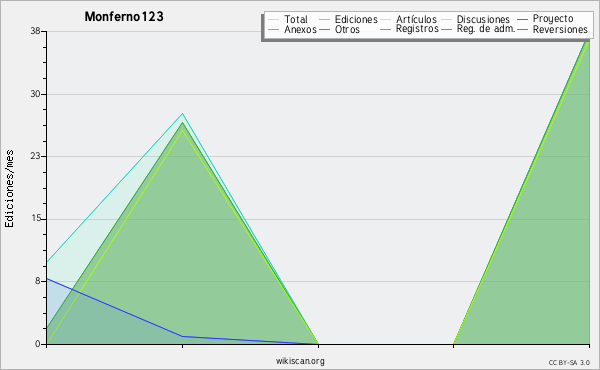Select the Discusiones legend entry
Screen dimensions: 600x370
click(483, 19)
